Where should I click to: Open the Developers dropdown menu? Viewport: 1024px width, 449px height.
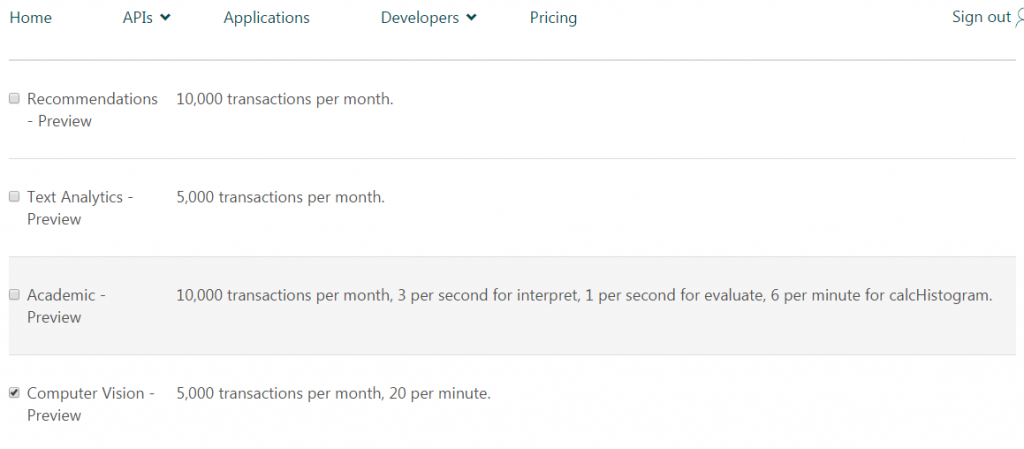[428, 18]
